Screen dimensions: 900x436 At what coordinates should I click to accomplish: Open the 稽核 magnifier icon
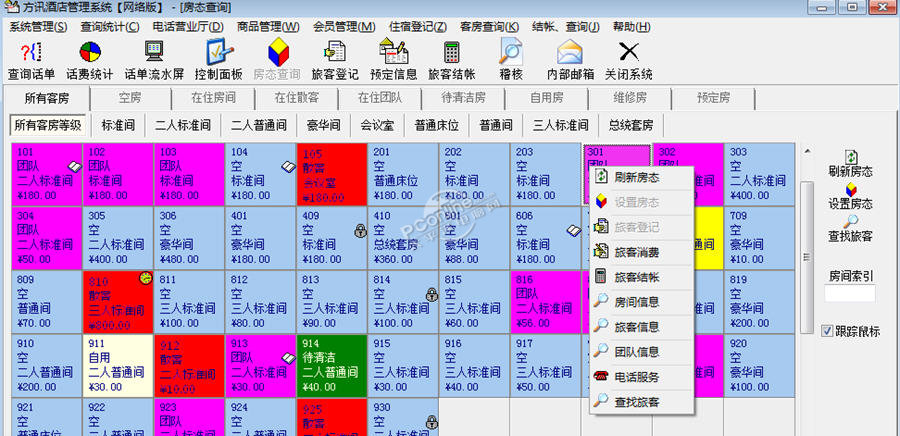point(510,52)
